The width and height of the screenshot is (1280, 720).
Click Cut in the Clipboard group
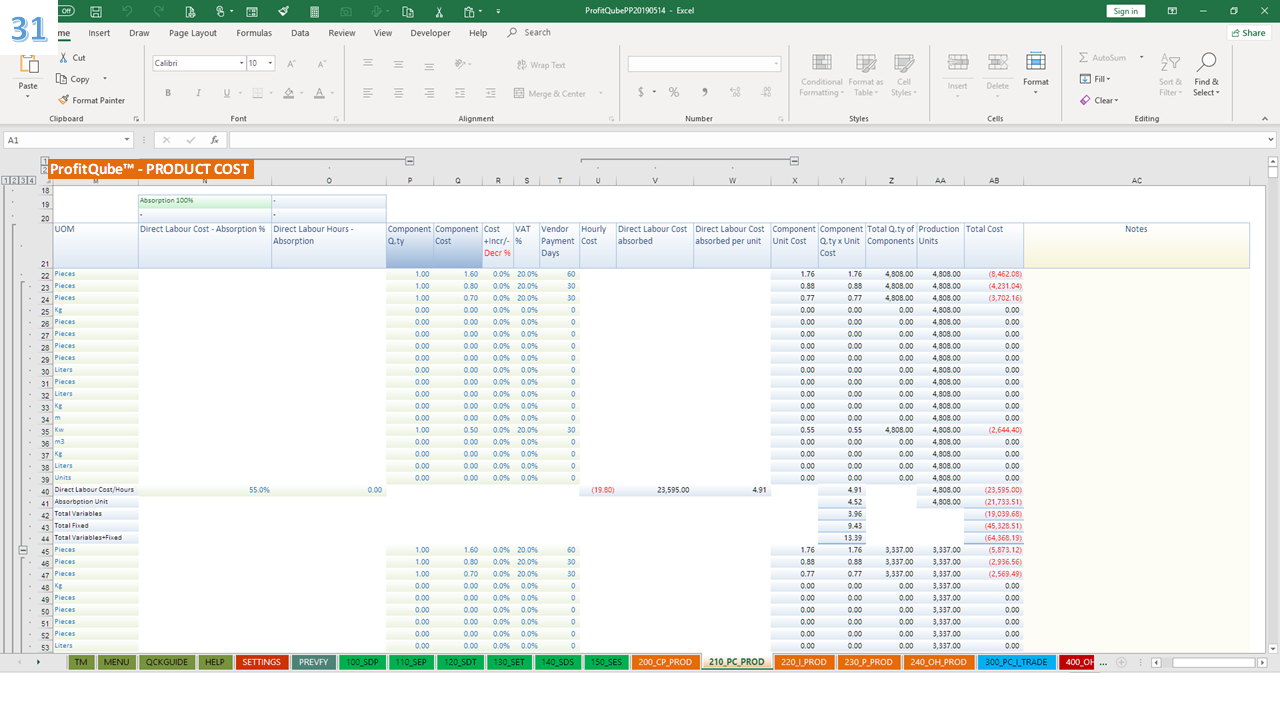pyautogui.click(x=72, y=58)
